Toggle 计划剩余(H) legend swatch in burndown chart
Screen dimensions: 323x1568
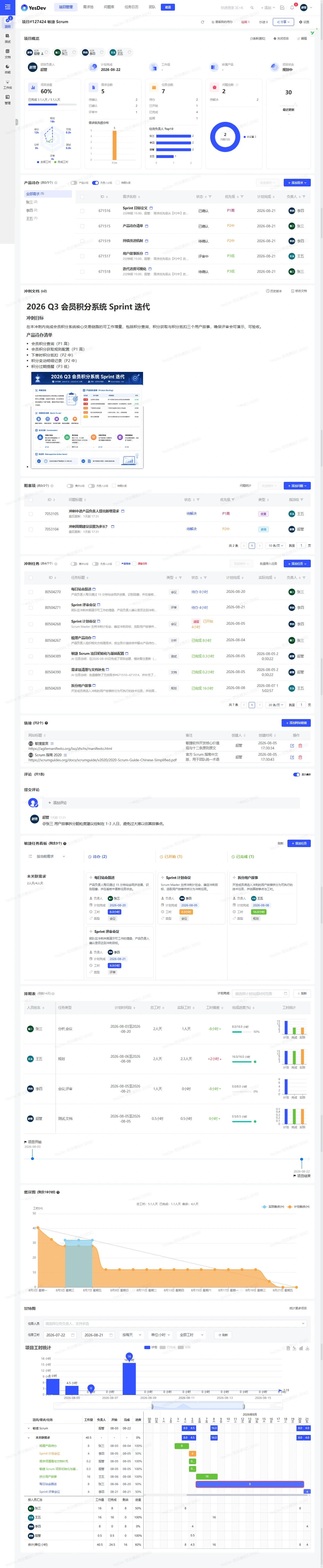tap(290, 1206)
